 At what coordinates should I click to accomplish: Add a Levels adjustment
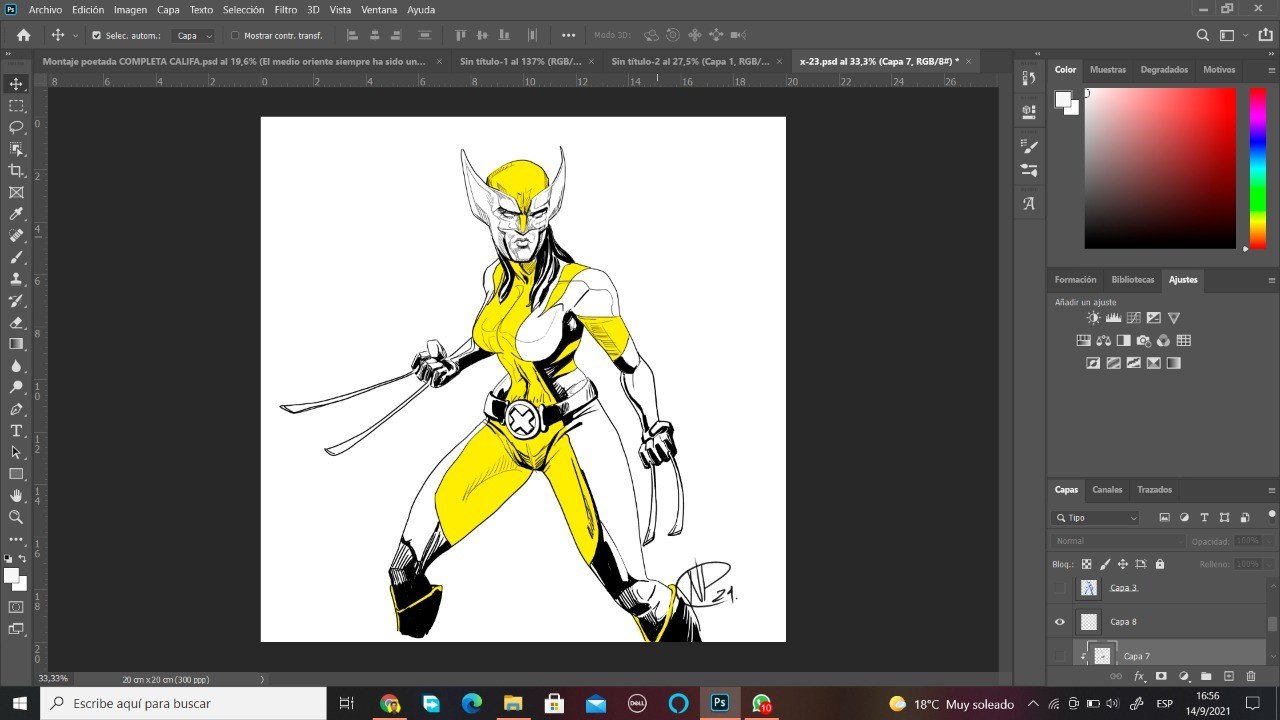tap(1113, 318)
